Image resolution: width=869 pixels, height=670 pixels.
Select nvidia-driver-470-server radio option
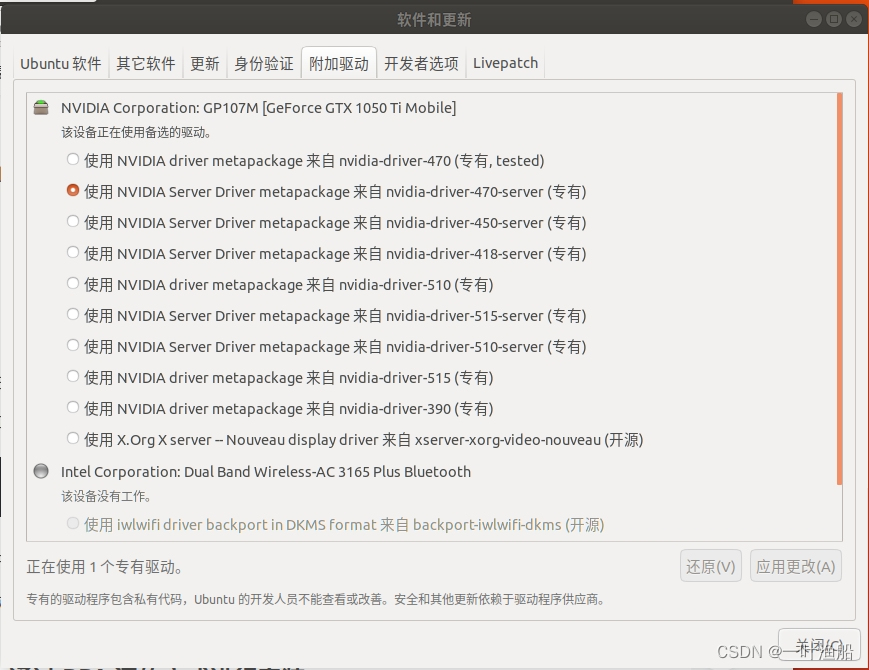tap(73, 191)
